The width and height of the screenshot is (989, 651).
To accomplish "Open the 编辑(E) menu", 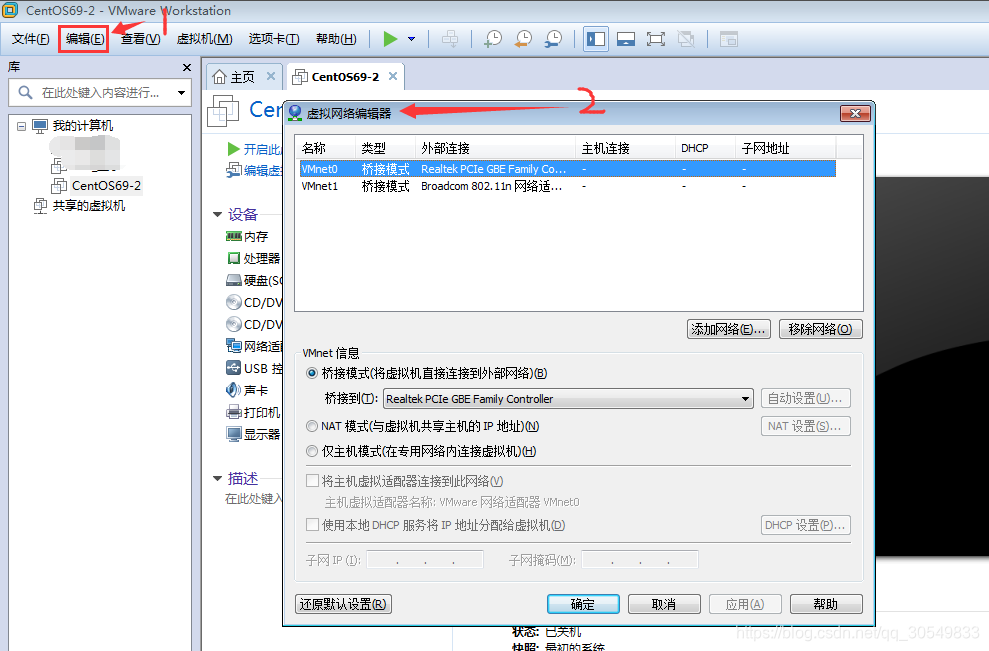I will tap(84, 39).
